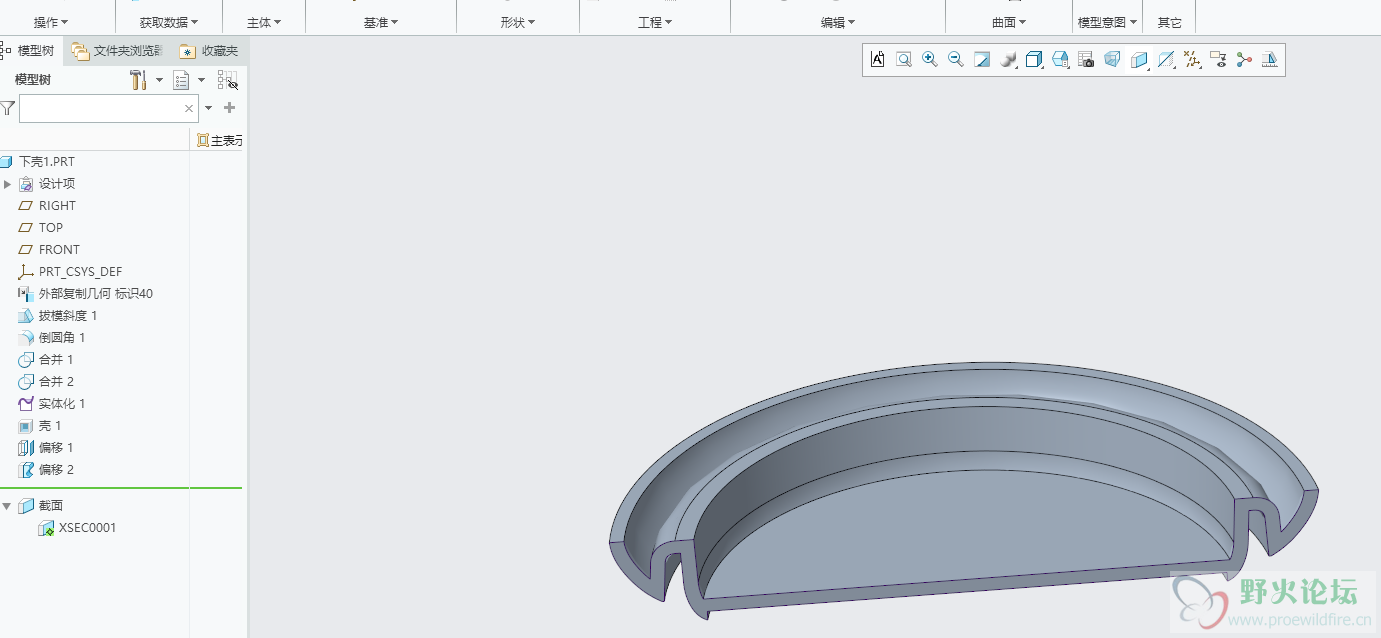Image resolution: width=1381 pixels, height=638 pixels.
Task: Click the Repaint screen icon
Action: (x=982, y=60)
